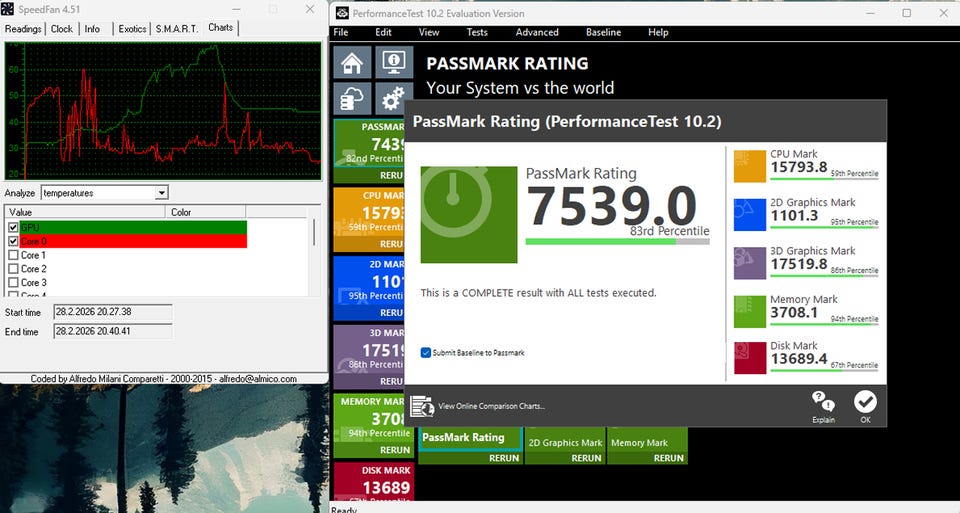Open PerformanceTest Tests menu
Screen dimensions: 960x513
(477, 32)
